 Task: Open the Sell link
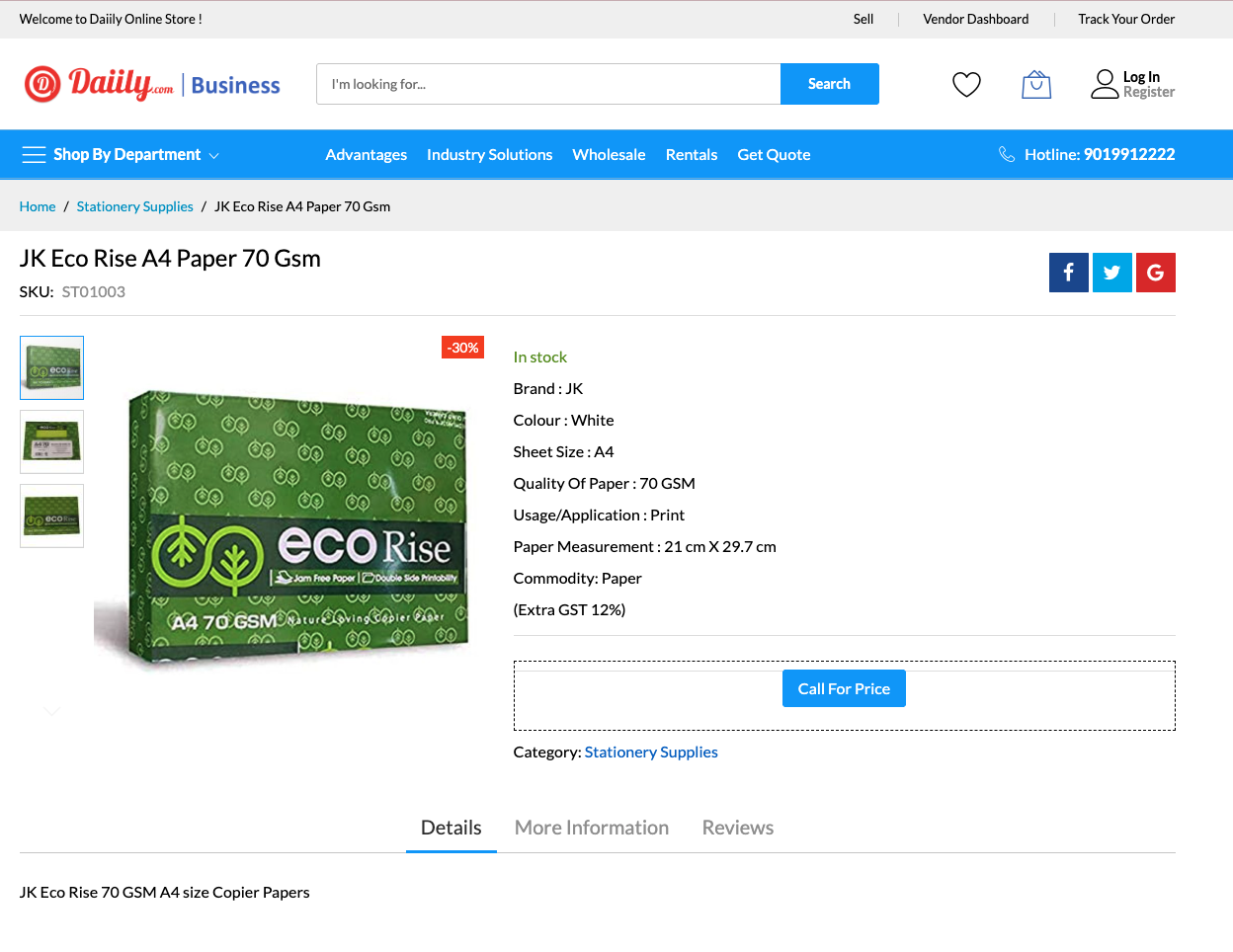(x=863, y=19)
